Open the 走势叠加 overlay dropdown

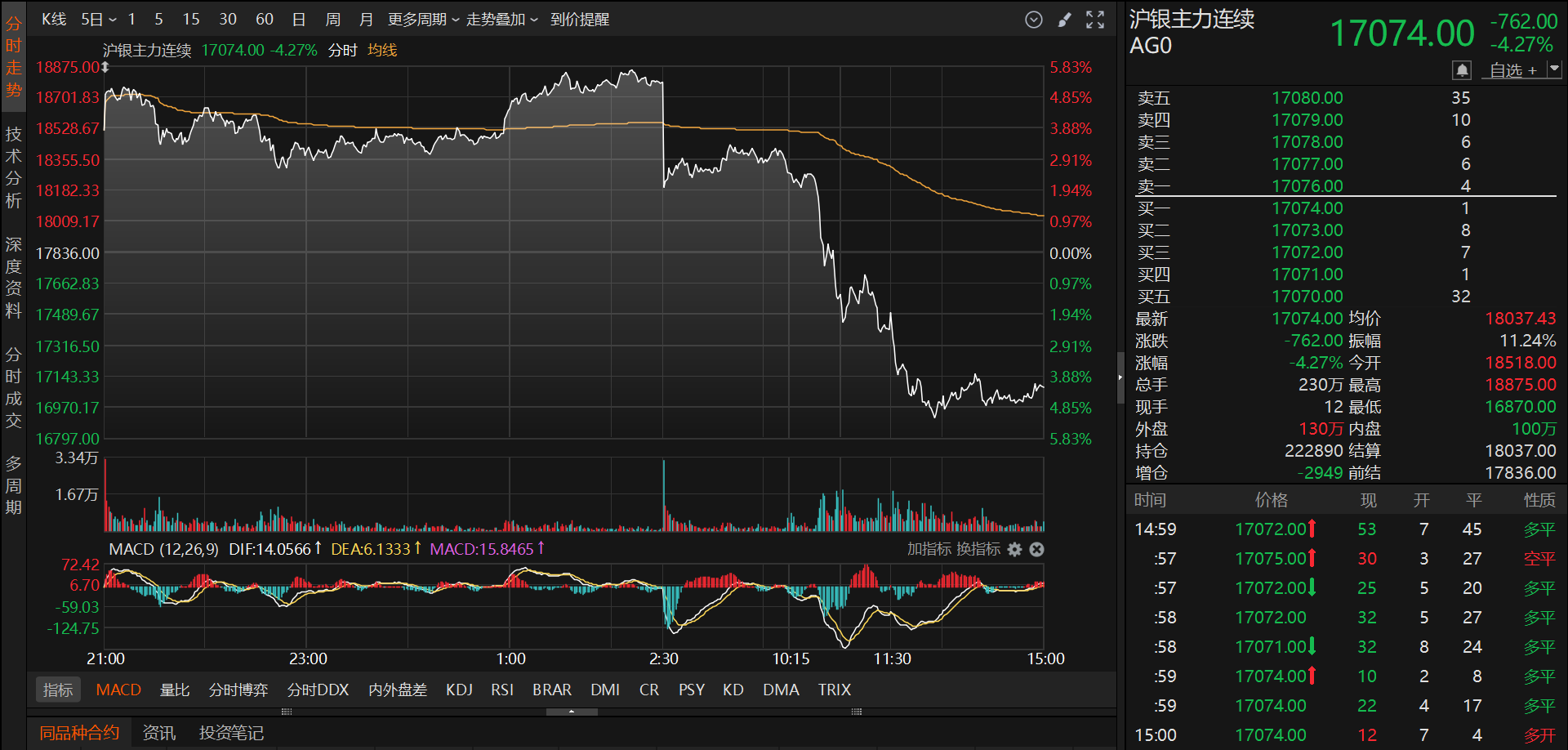tap(502, 20)
